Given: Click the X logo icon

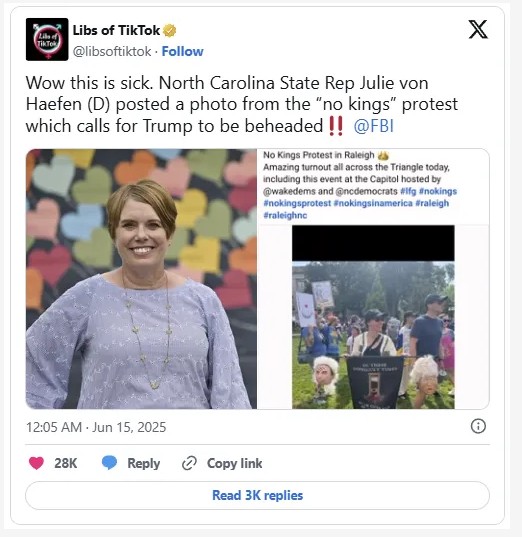Looking at the screenshot, I should point(478,29).
